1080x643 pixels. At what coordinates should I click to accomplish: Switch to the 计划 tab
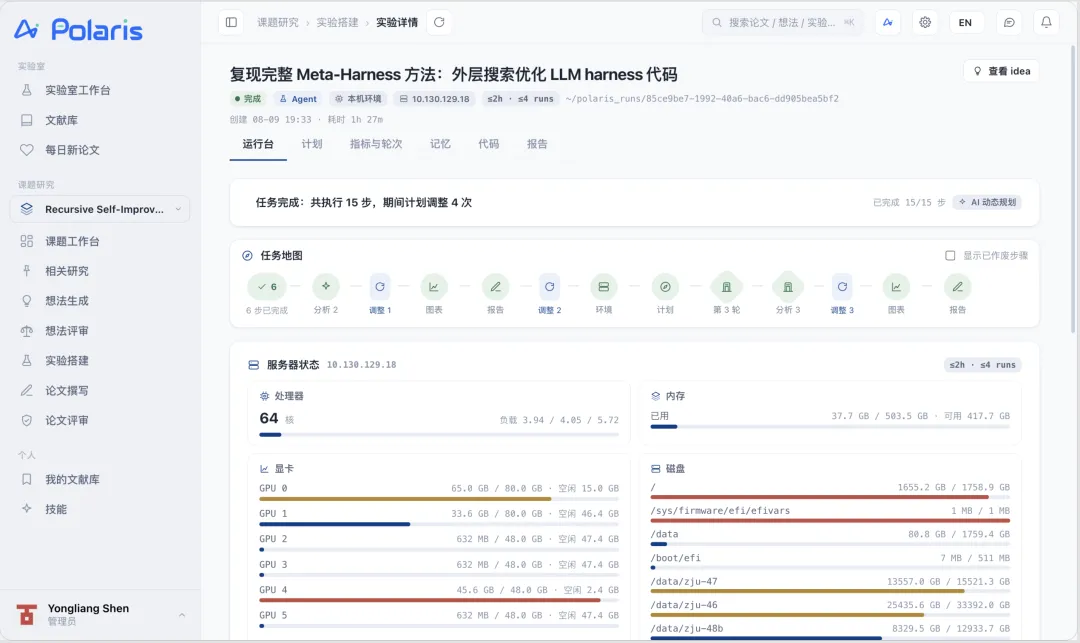pos(312,145)
